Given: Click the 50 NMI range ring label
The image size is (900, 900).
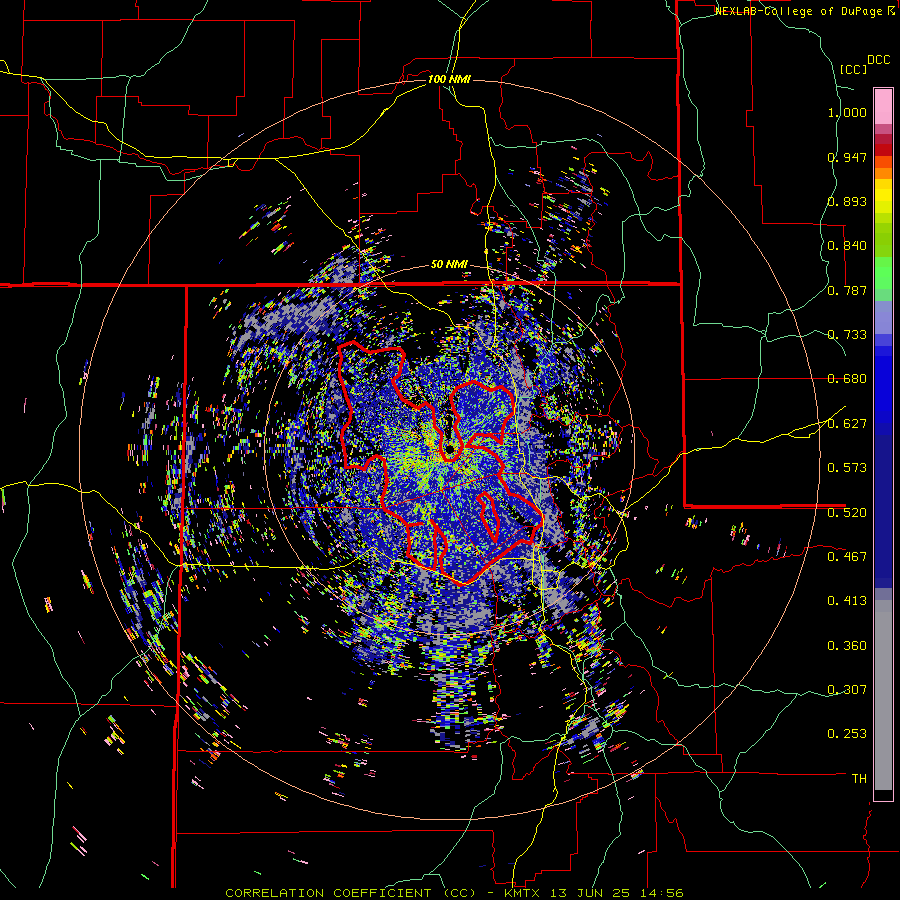Looking at the screenshot, I should 449,265.
